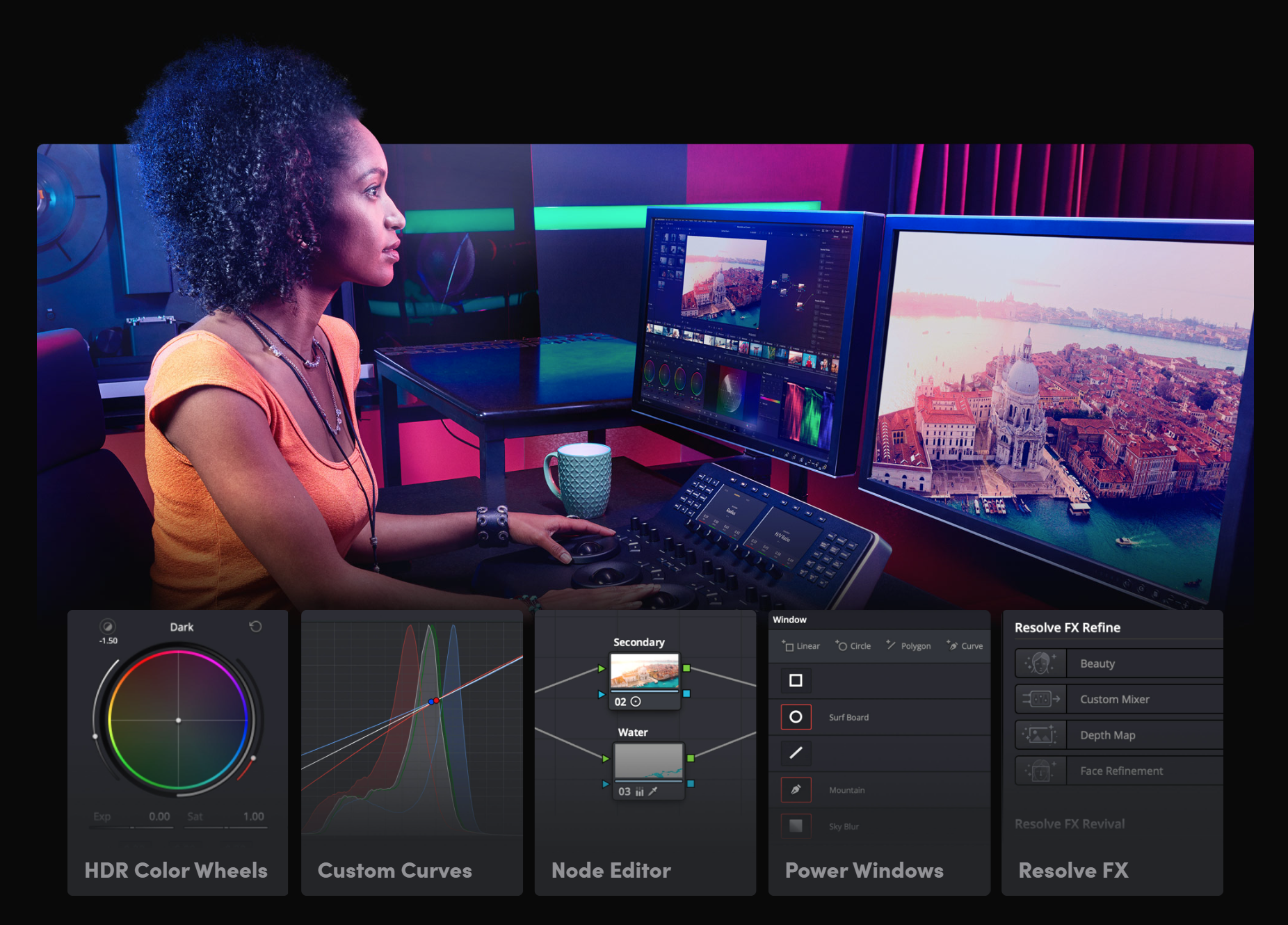
Task: Click the reset arrow on Dark wheel
Action: point(255,627)
